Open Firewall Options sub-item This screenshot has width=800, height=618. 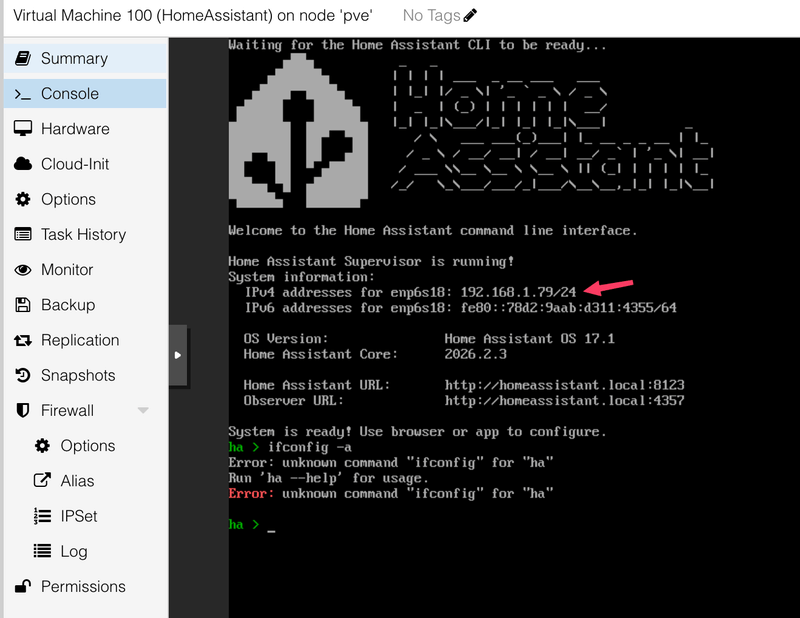click(85, 446)
